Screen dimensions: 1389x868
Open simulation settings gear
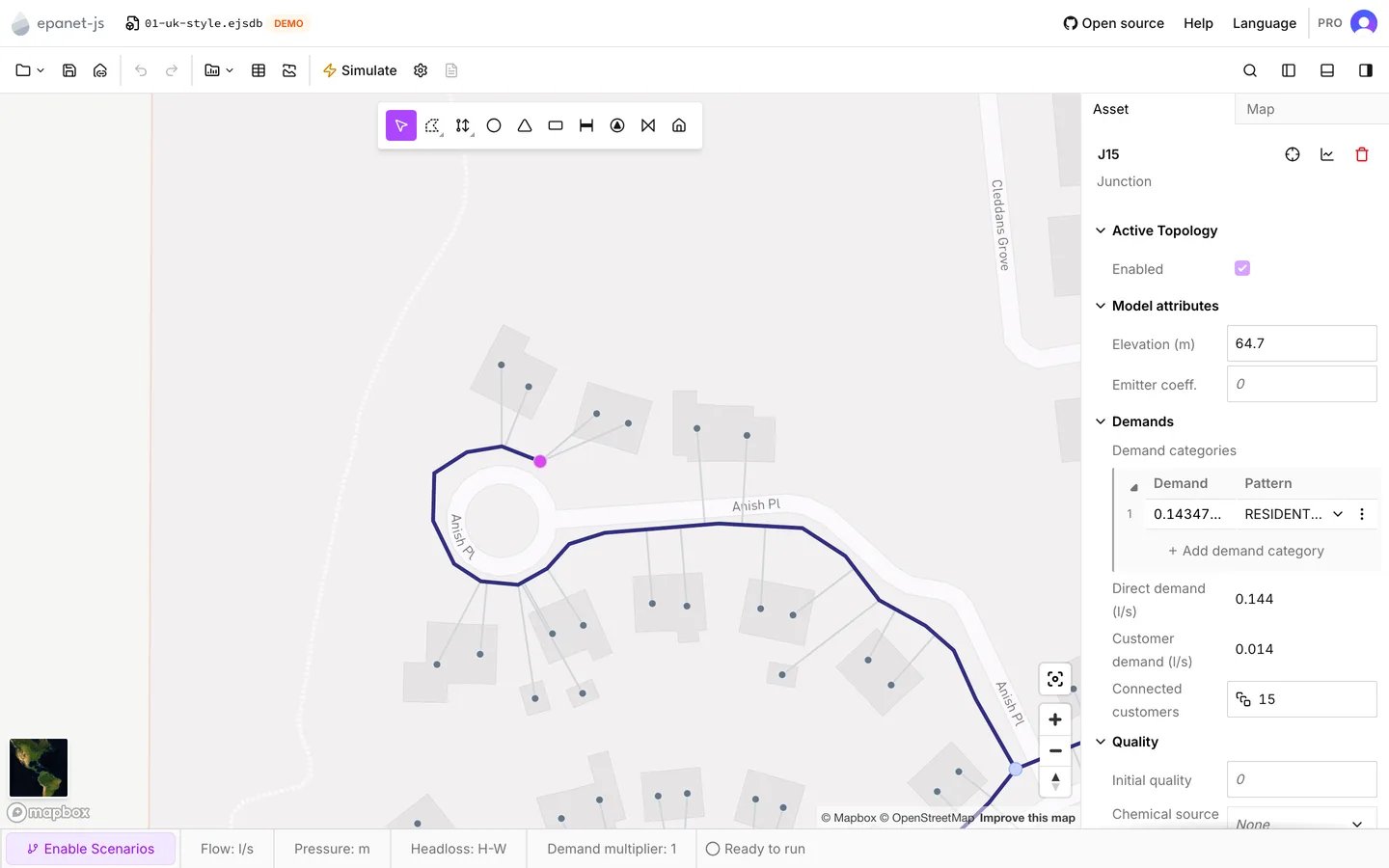tap(421, 70)
